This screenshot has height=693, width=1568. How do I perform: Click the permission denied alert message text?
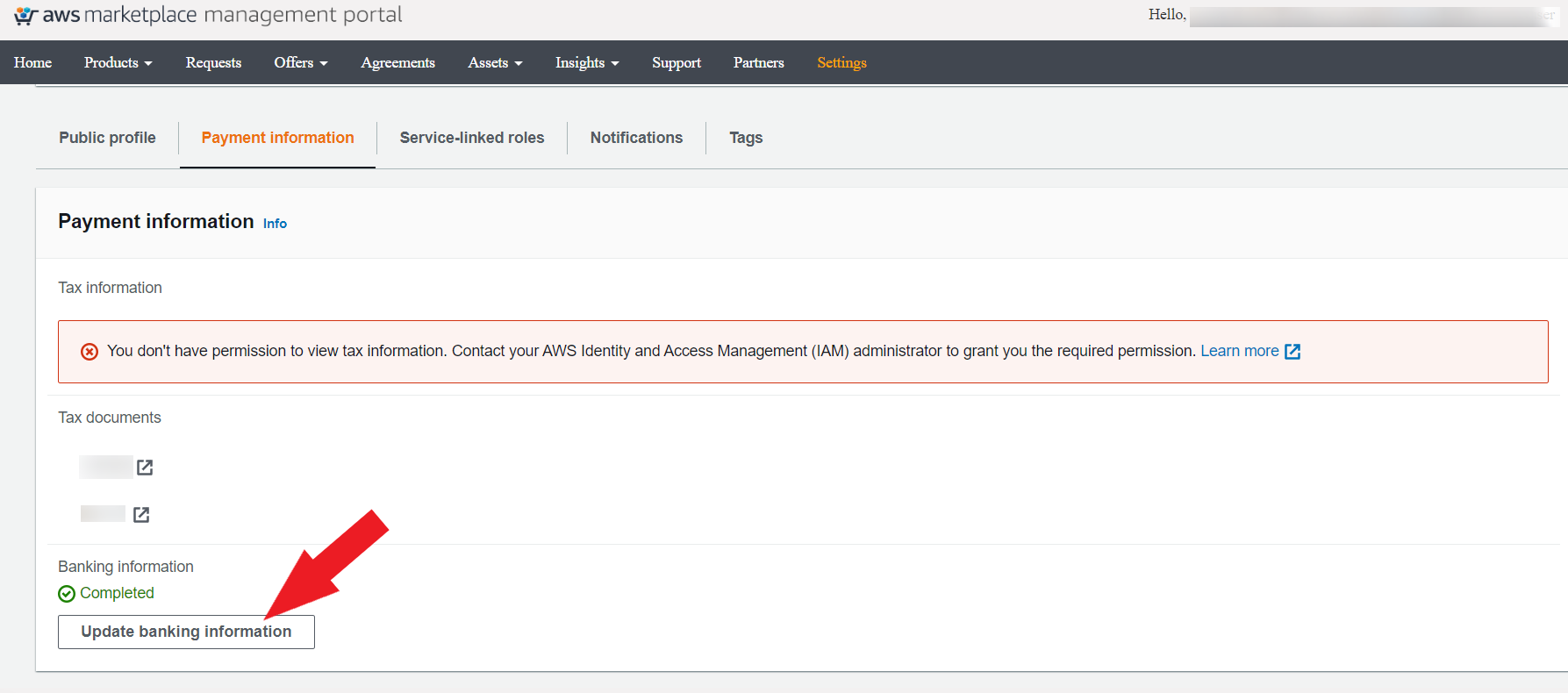pyautogui.click(x=651, y=351)
